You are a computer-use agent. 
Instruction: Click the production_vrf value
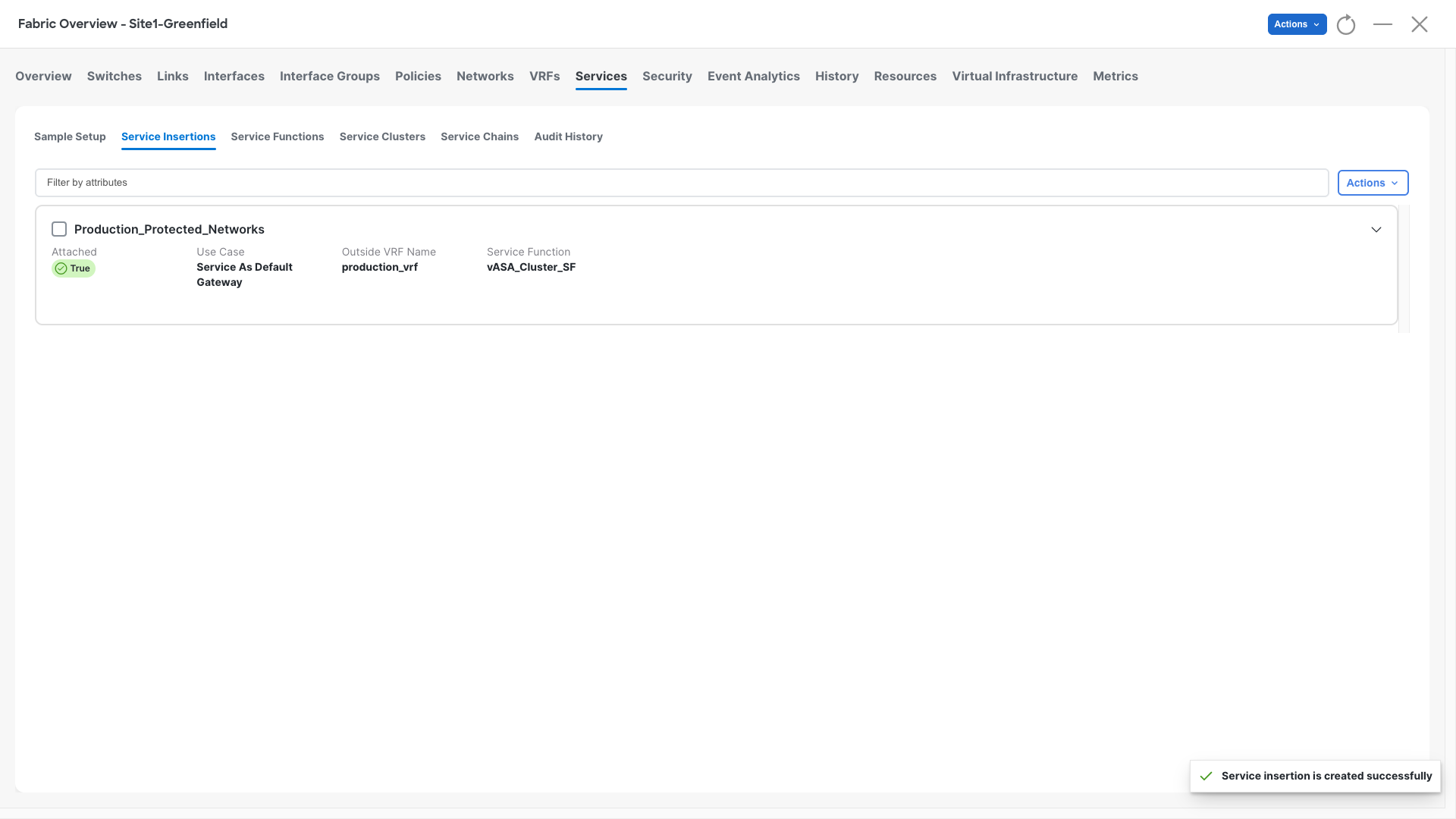[380, 267]
